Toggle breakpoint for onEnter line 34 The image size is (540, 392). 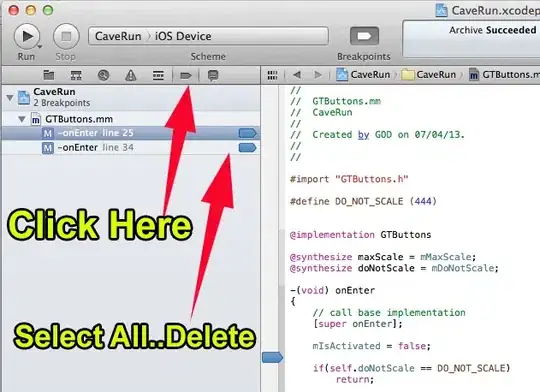(x=248, y=148)
